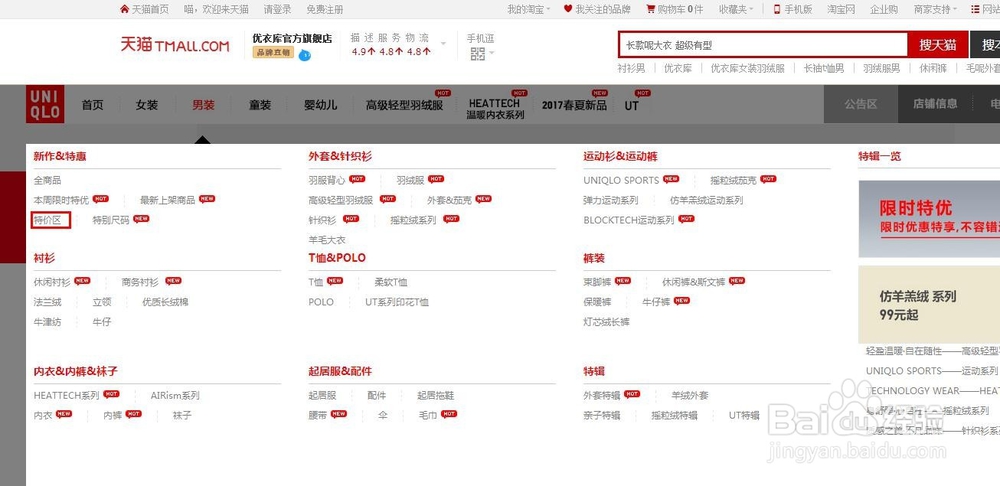This screenshot has width=1000, height=486.
Task: Expand 收藏夹 dropdown
Action: click(x=735, y=9)
